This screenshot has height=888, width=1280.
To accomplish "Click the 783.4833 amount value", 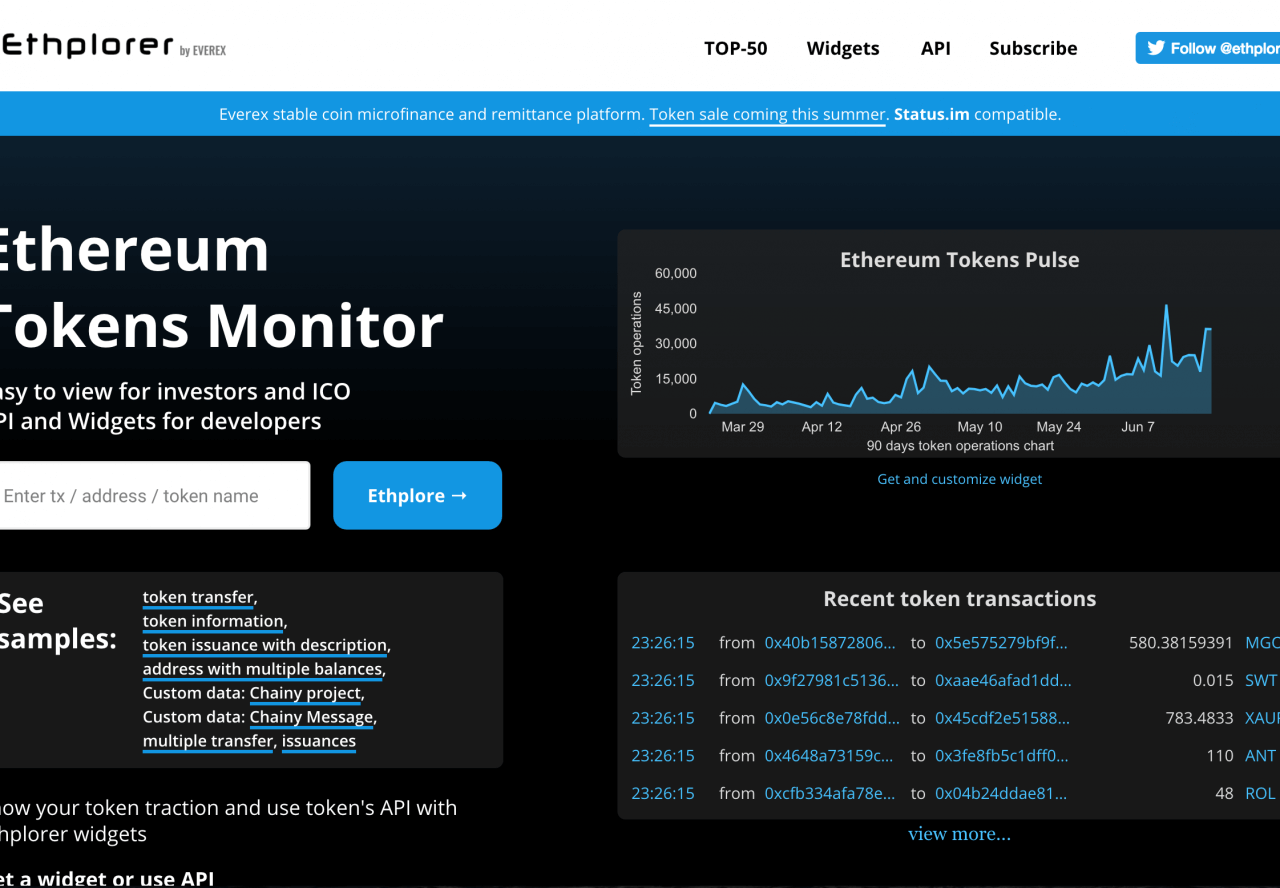I will (x=1200, y=718).
